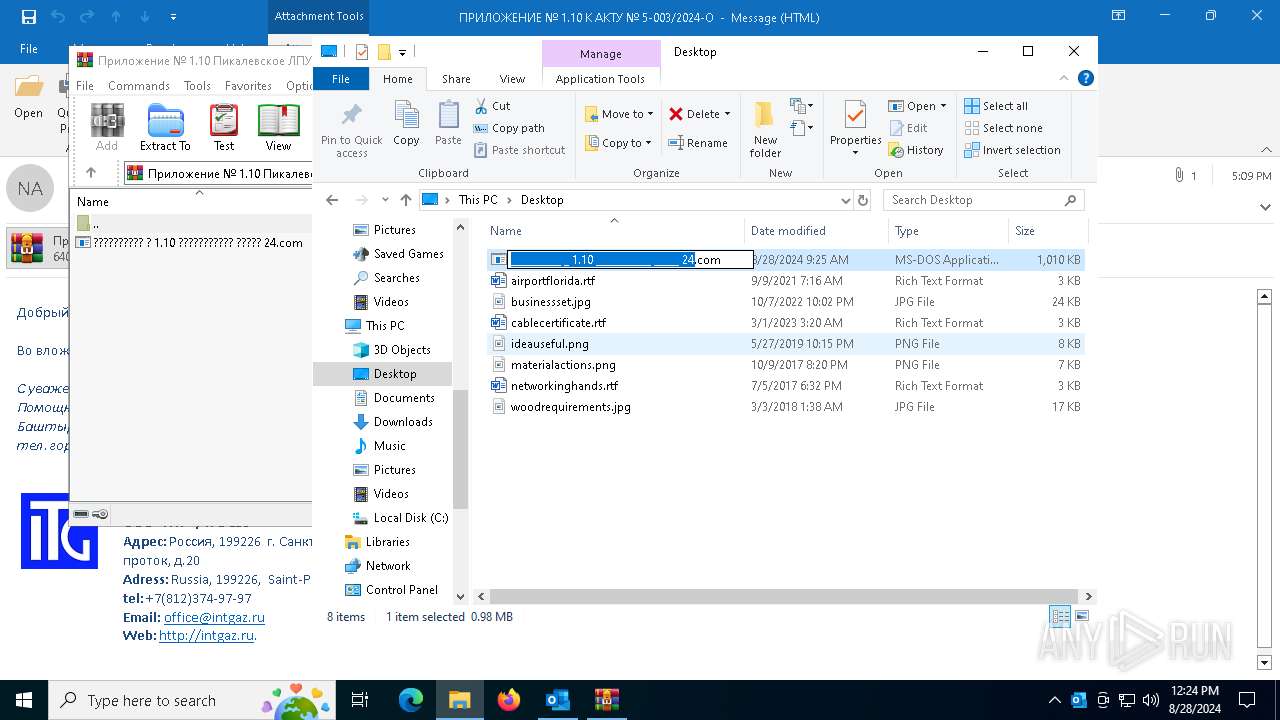Viewport: 1280px width, 720px height.
Task: Select Downloads in navigation pane
Action: (402, 422)
